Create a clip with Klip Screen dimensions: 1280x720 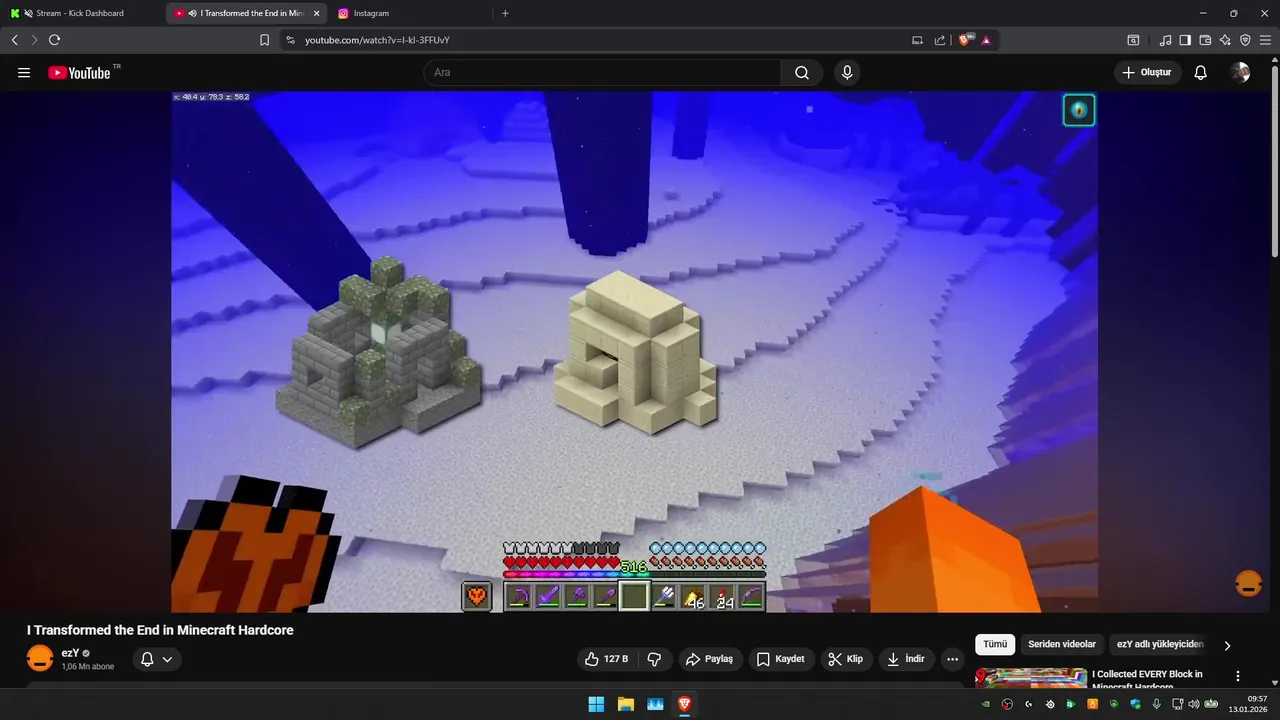(x=846, y=659)
